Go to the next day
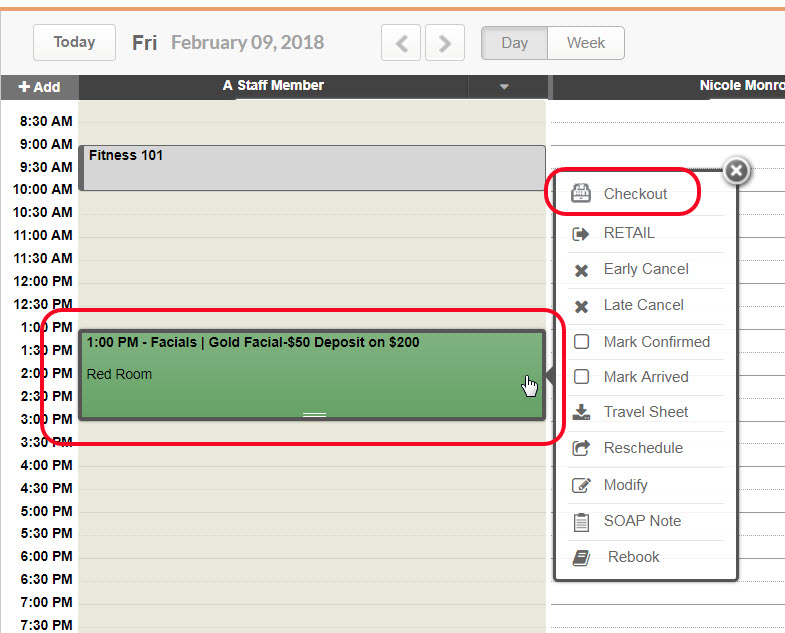785x633 pixels. [x=445, y=43]
